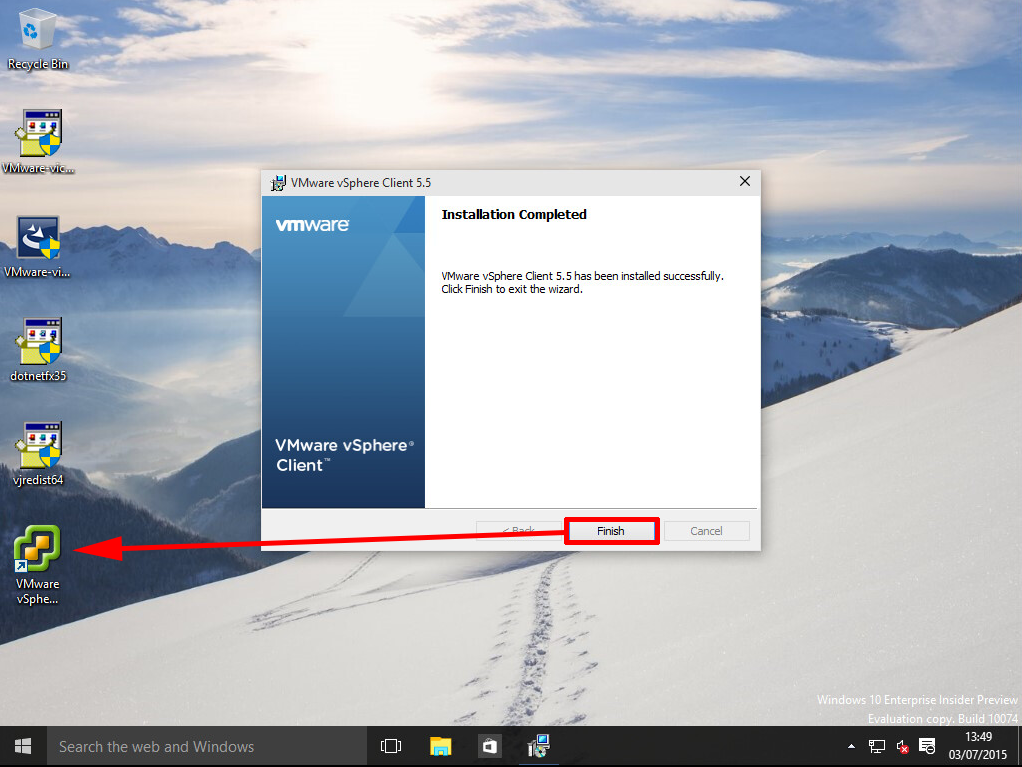This screenshot has height=767, width=1022.
Task: Open the Action Center notifications icon
Action: click(x=927, y=747)
